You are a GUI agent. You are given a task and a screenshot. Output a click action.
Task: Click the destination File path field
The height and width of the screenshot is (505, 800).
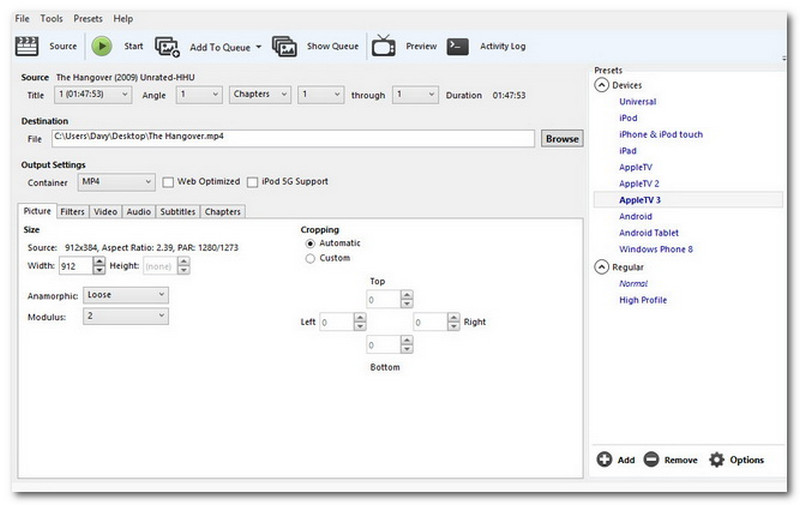click(293, 139)
